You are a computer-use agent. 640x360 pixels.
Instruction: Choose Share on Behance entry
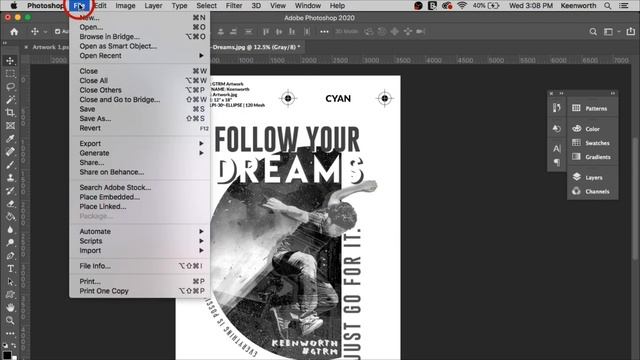[140, 172]
